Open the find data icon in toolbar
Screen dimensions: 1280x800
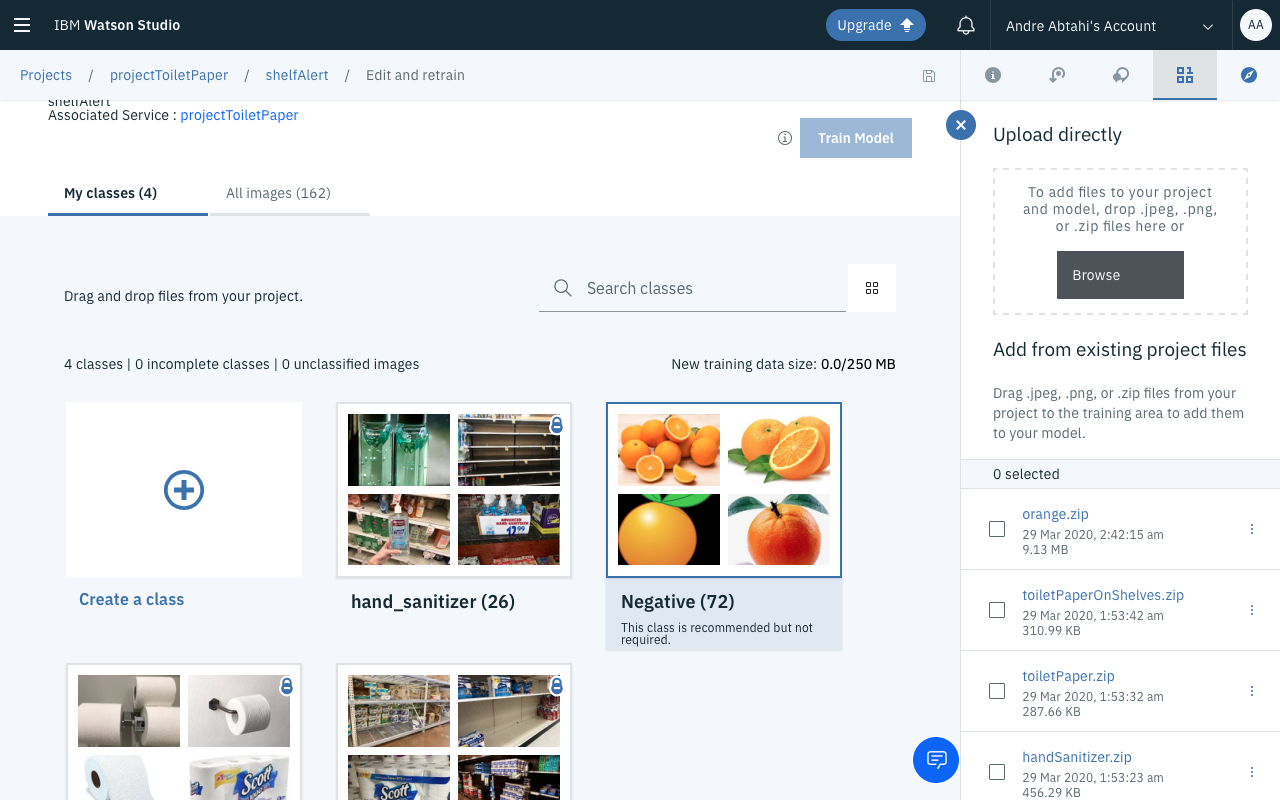[1057, 75]
